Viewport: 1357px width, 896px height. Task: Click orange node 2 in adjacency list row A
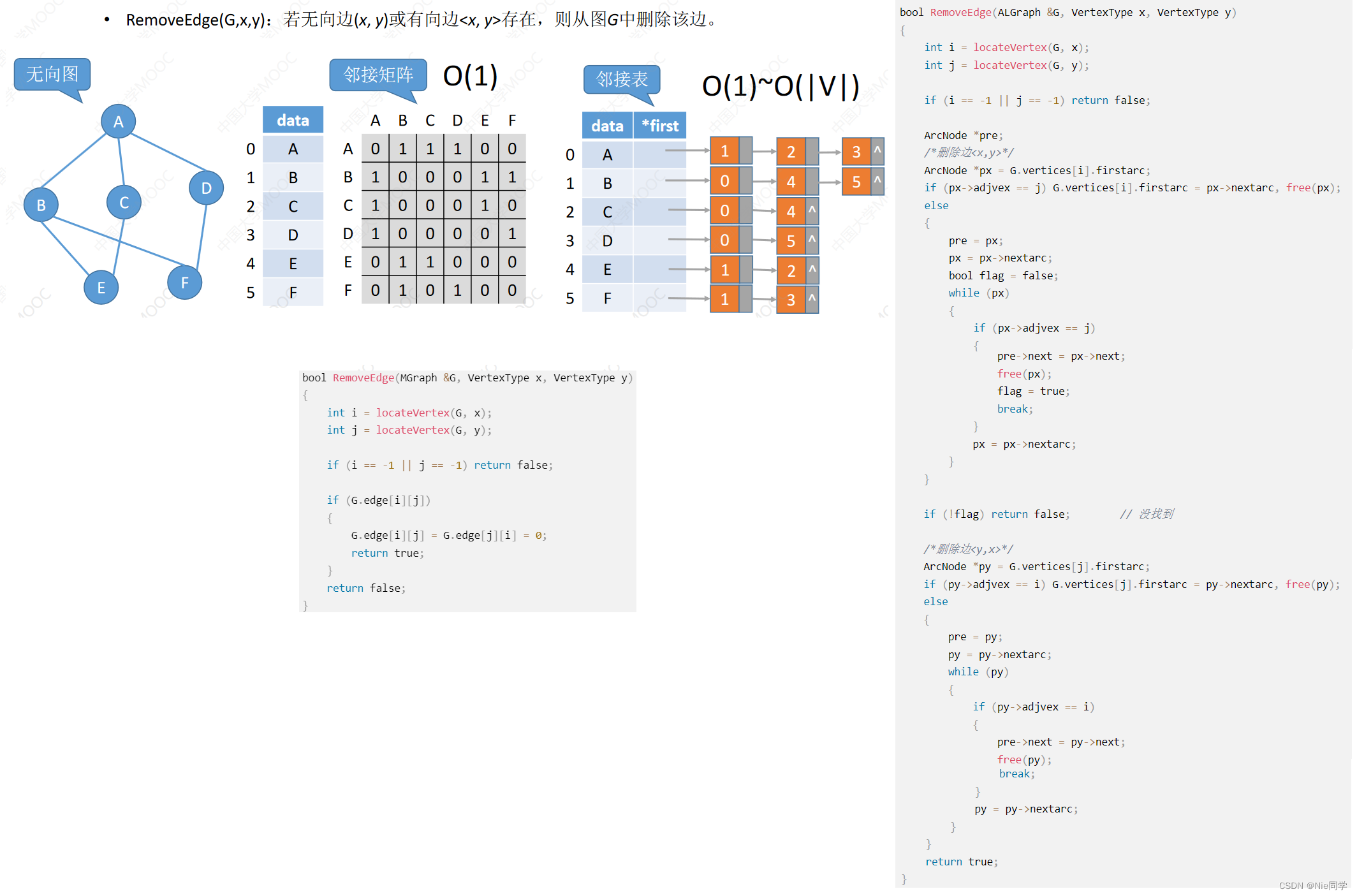pyautogui.click(x=791, y=152)
